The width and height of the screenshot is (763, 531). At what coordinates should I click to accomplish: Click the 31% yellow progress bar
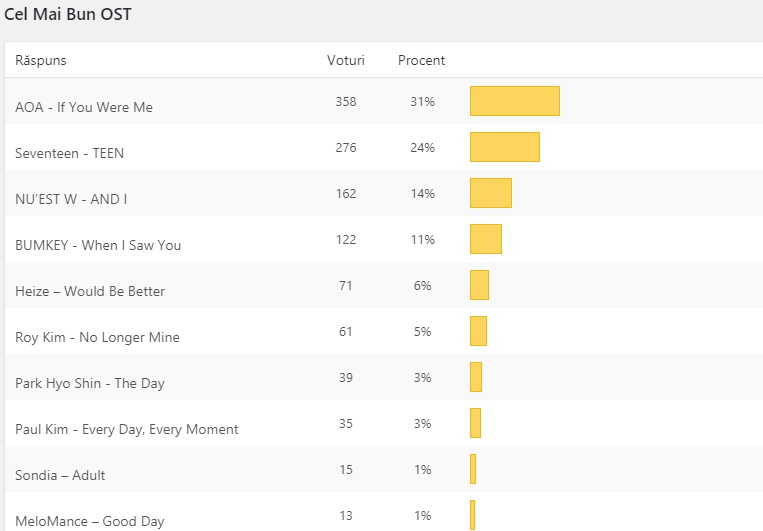(x=514, y=101)
